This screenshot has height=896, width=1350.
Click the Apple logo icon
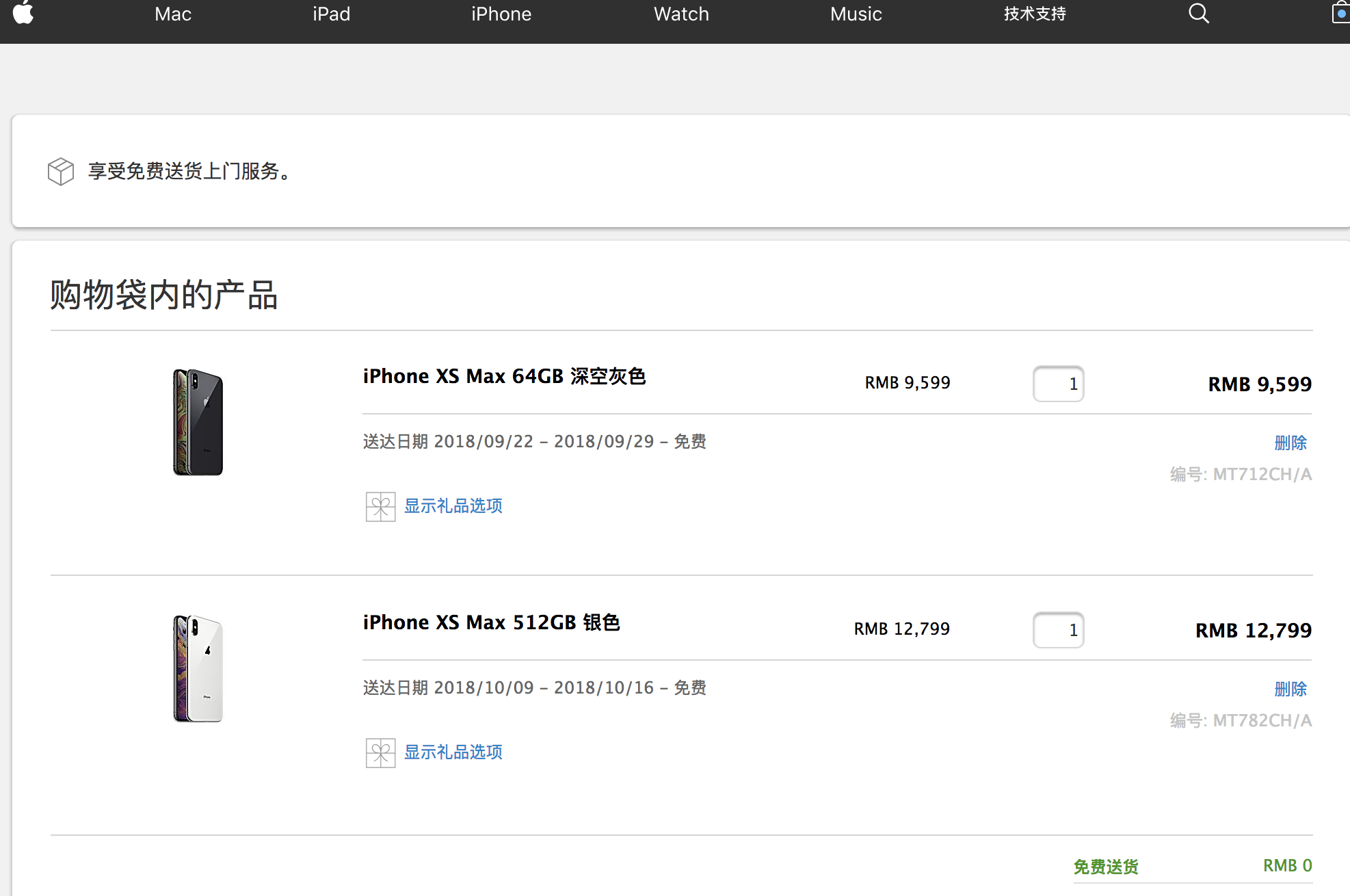23,13
